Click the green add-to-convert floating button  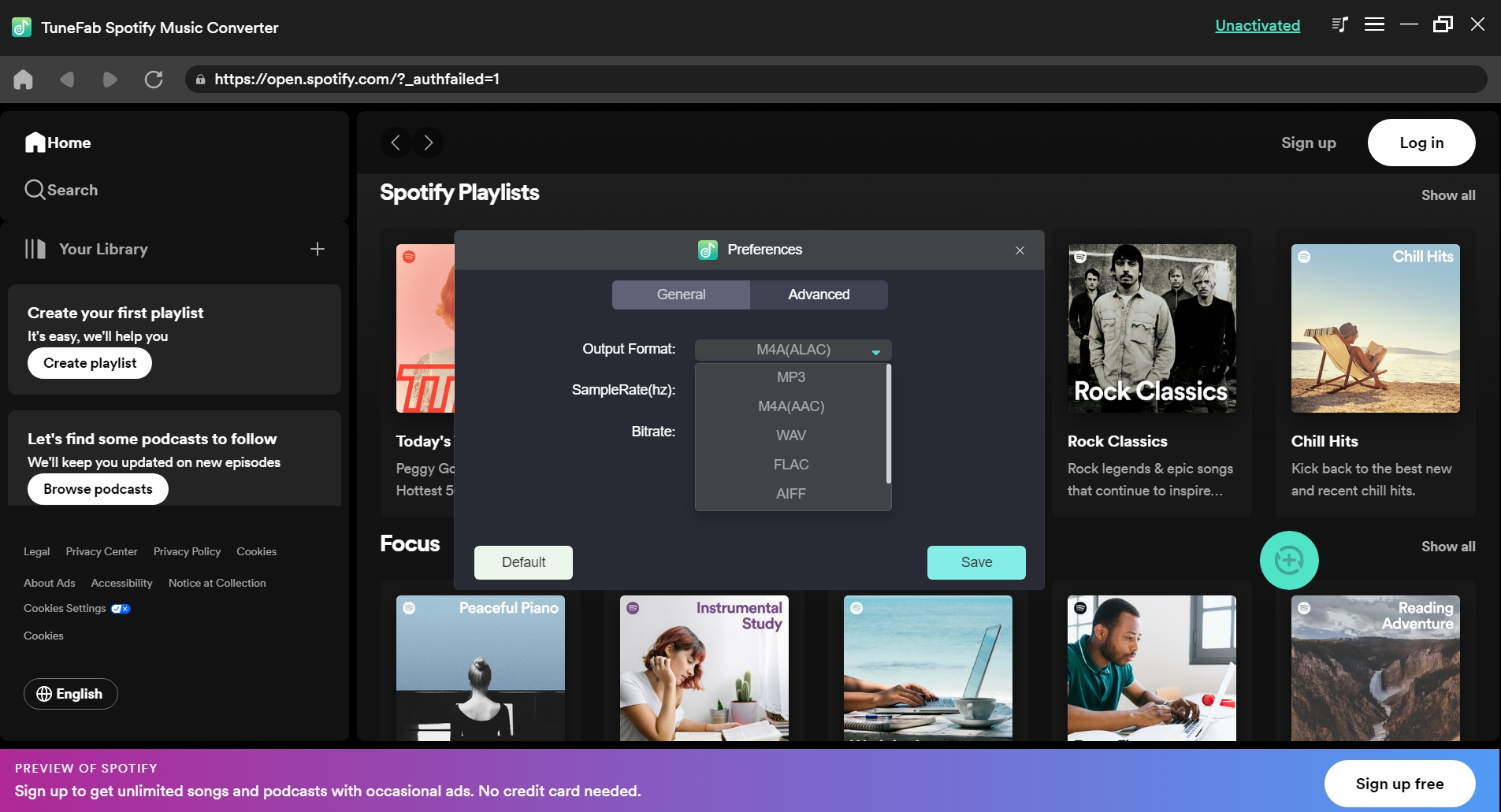pos(1289,560)
